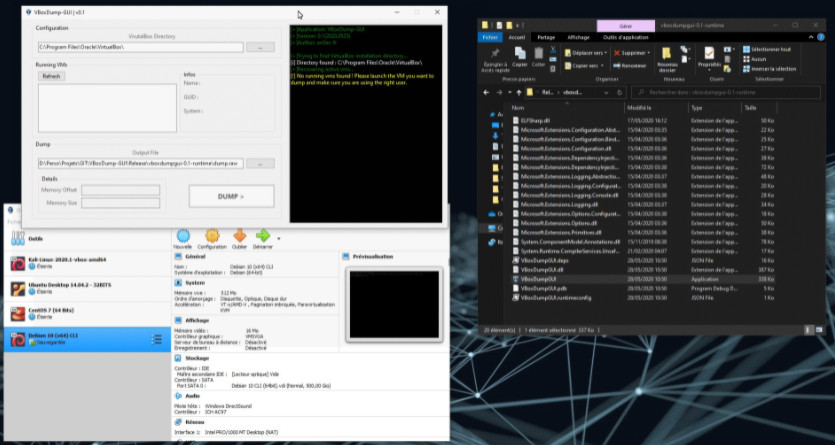The width and height of the screenshot is (835, 445).
Task: Select Kali-Linux-2020.1-vbox-amd64 VM
Action: (87, 262)
